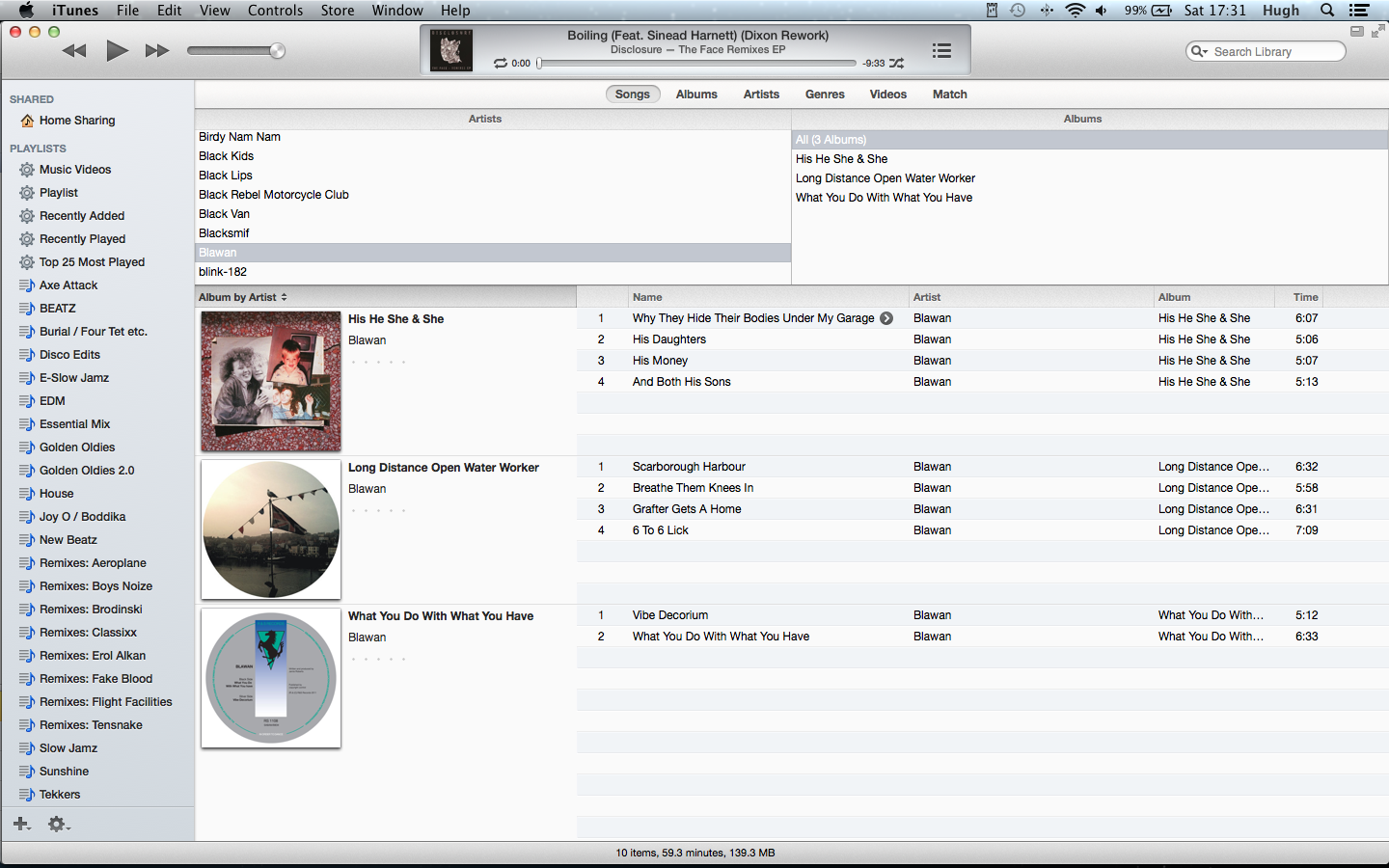
Task: Switch to the Artists tab
Action: pyautogui.click(x=761, y=95)
